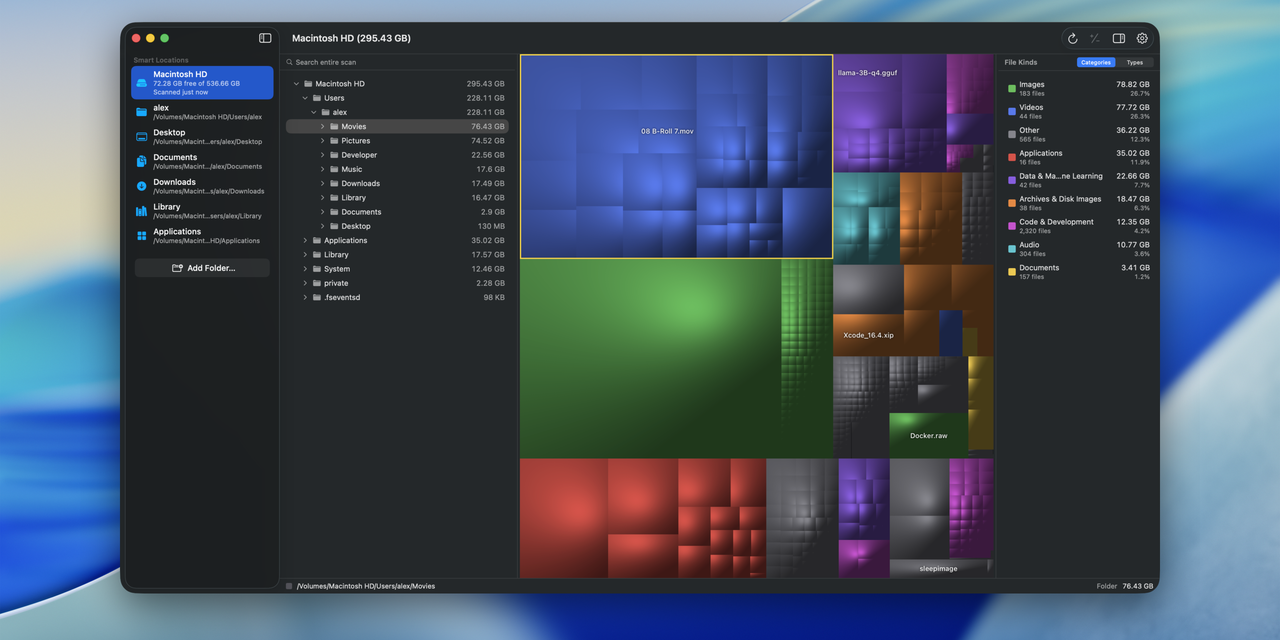Click the plus-minus comparison icon in toolbar
The width and height of the screenshot is (1280, 640).
tap(1095, 38)
